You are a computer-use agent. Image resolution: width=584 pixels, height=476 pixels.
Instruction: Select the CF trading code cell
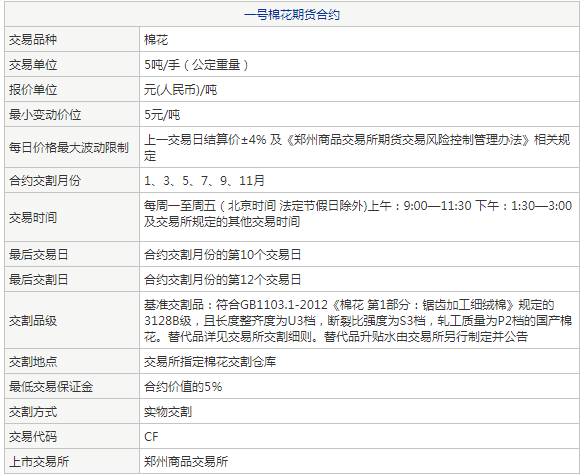coord(359,436)
